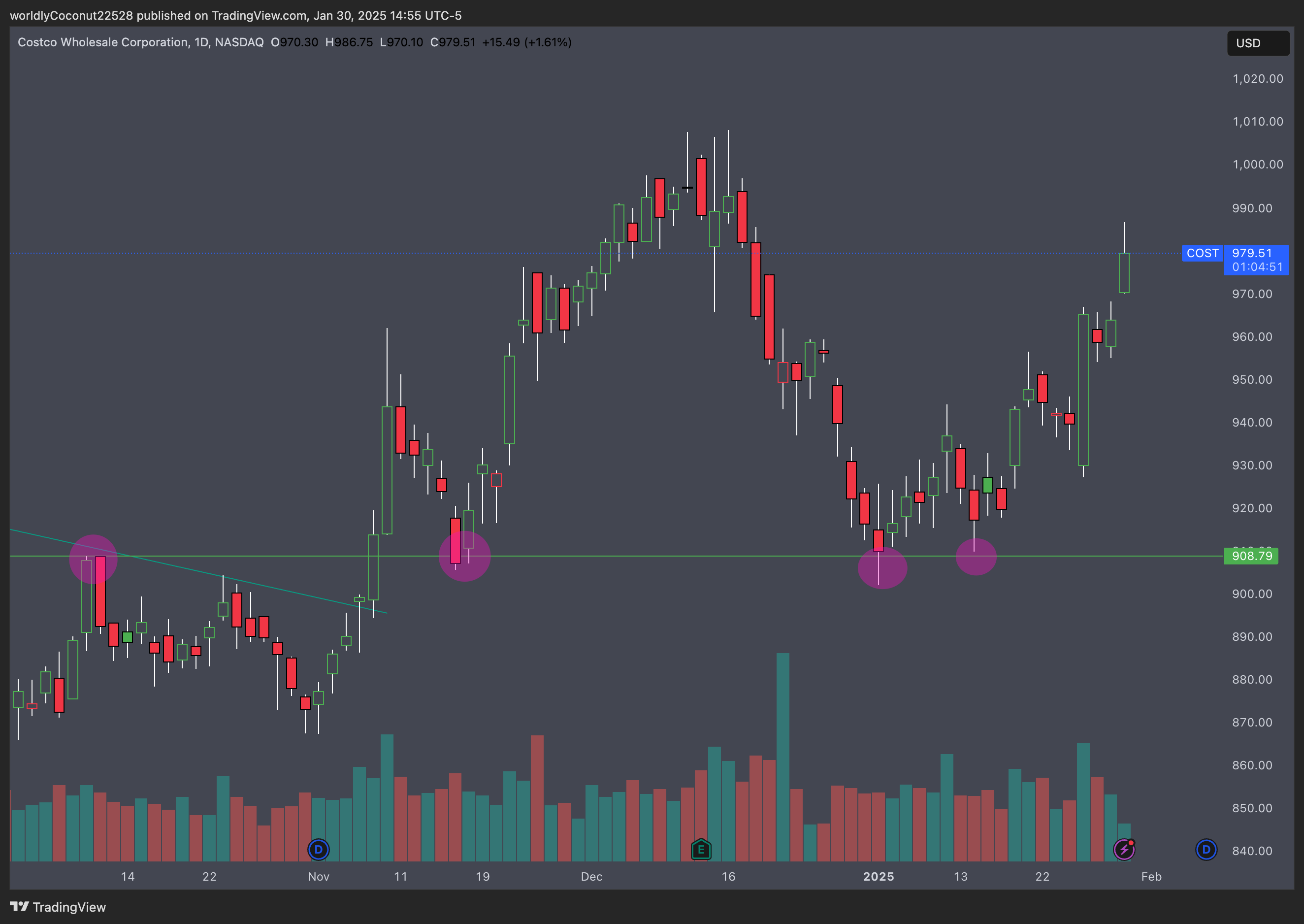Click the leftmost purple circle on the trendline
Image resolution: width=1304 pixels, height=924 pixels.
tap(93, 560)
